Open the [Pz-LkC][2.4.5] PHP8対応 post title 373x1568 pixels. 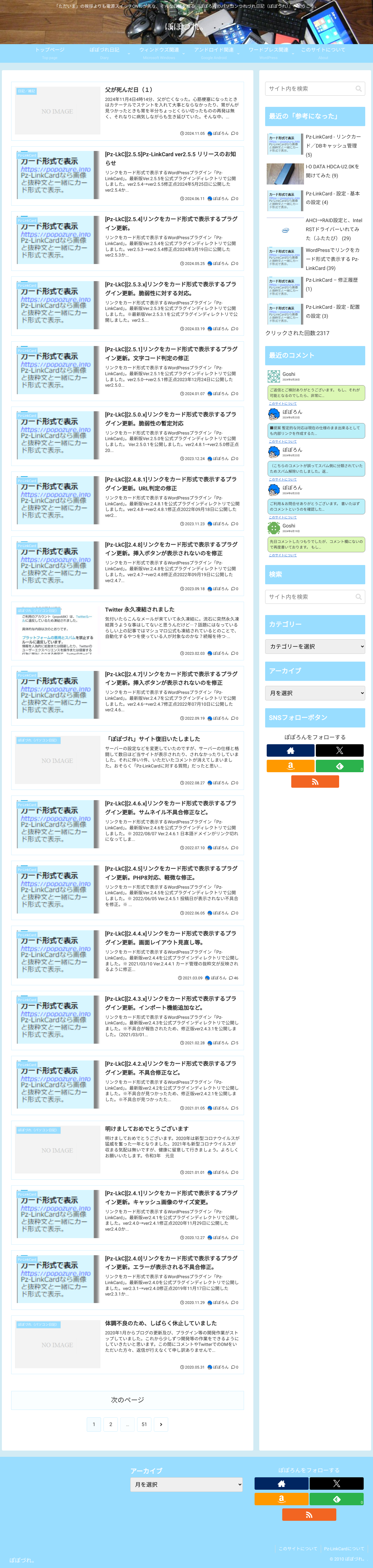tap(171, 873)
